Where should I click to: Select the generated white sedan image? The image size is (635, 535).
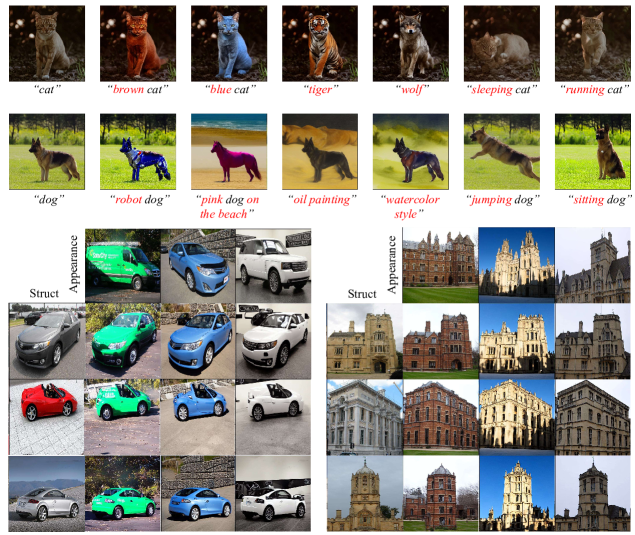273,341
